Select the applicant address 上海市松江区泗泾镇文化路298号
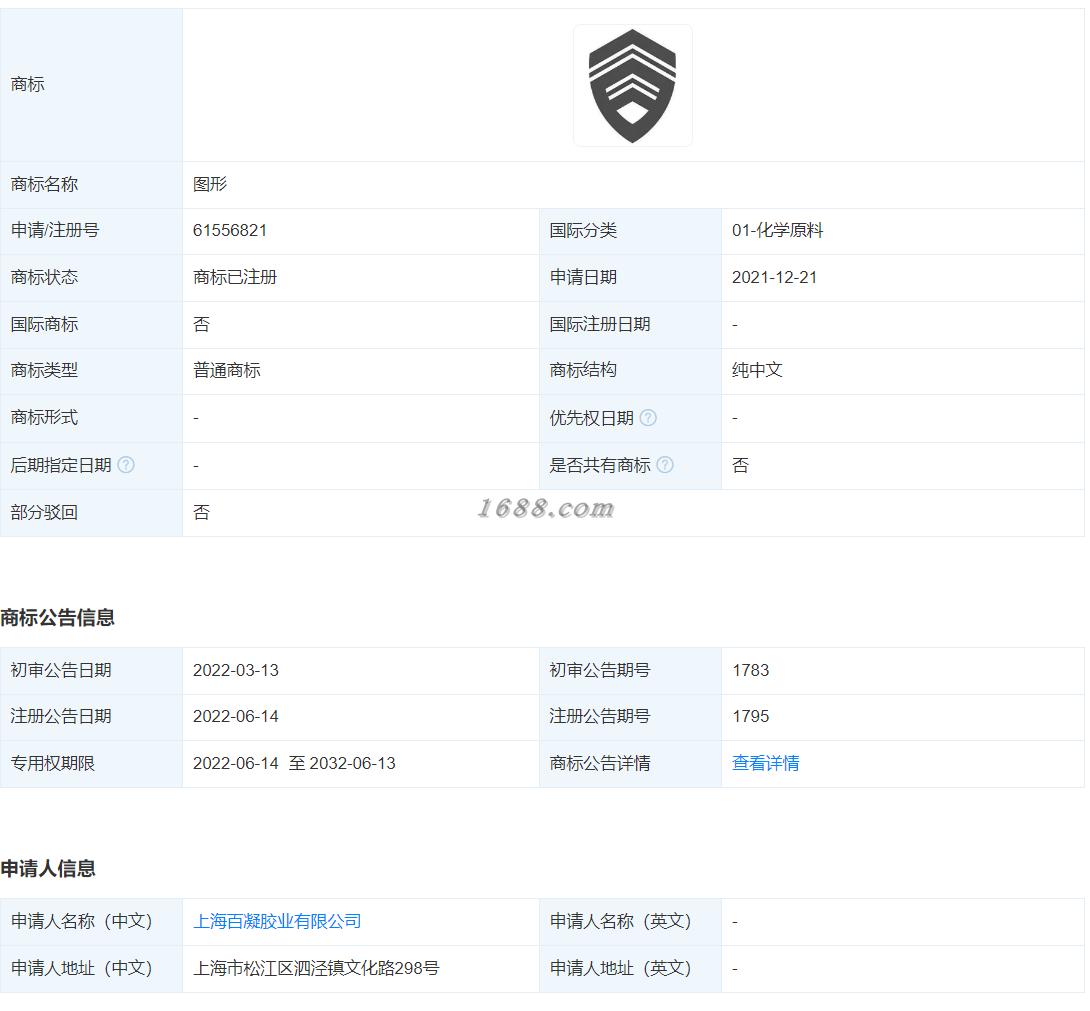 click(316, 968)
